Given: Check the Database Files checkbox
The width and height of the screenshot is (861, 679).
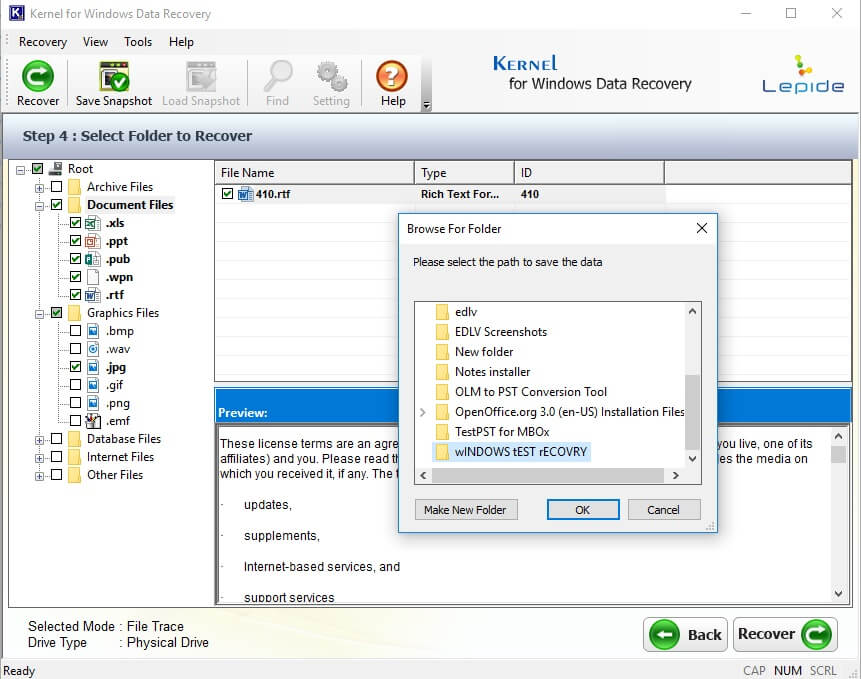Looking at the screenshot, I should coord(57,439).
